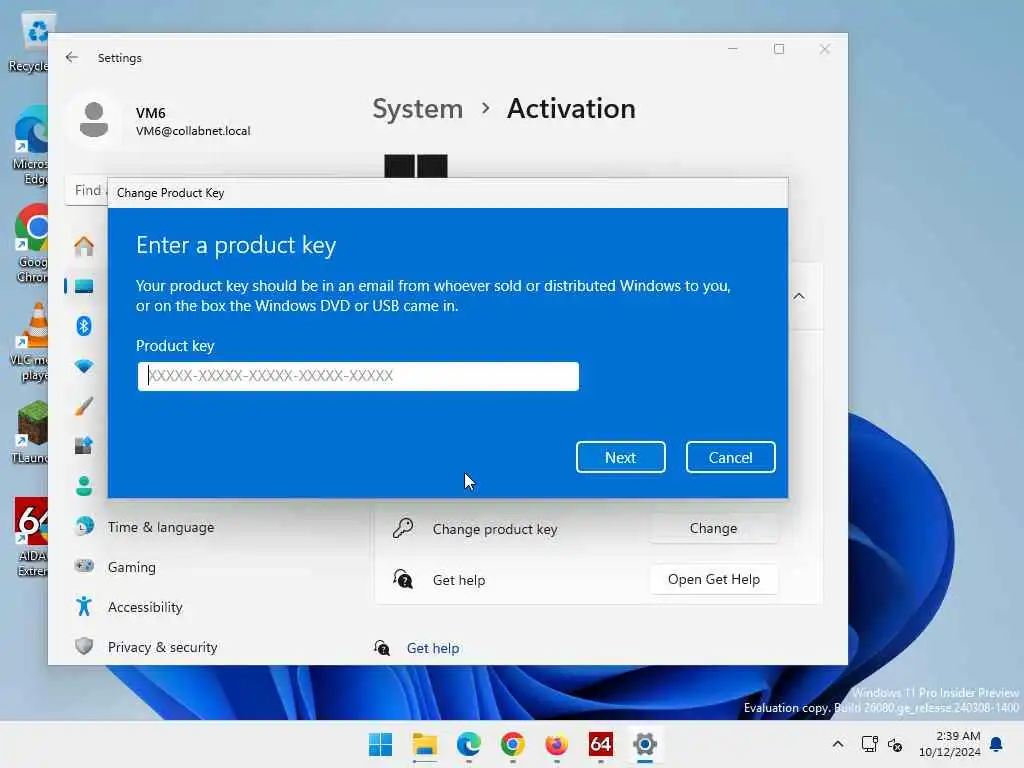
Task: Click the Change product key button
Action: click(713, 528)
